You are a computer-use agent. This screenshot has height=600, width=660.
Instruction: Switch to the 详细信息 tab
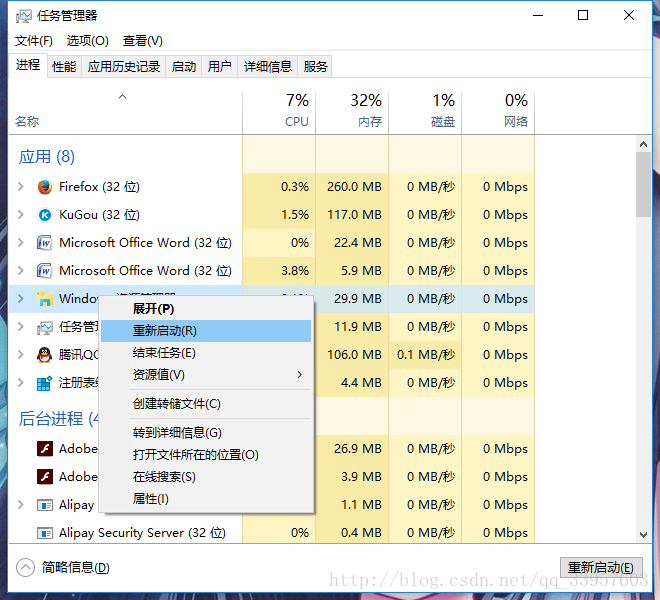click(268, 67)
